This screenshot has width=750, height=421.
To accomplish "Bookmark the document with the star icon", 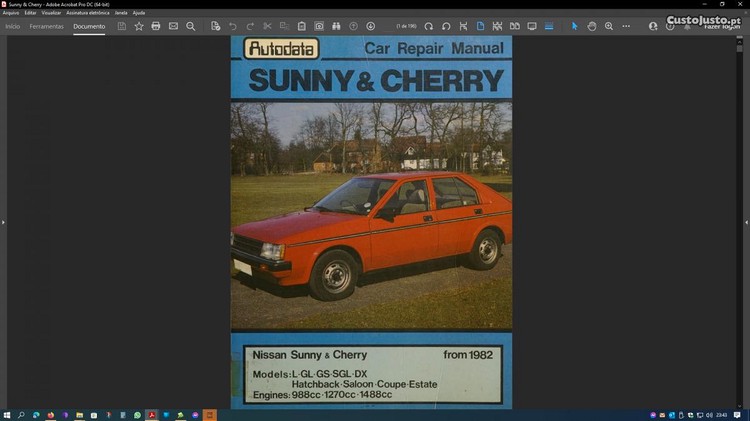I will click(139, 26).
